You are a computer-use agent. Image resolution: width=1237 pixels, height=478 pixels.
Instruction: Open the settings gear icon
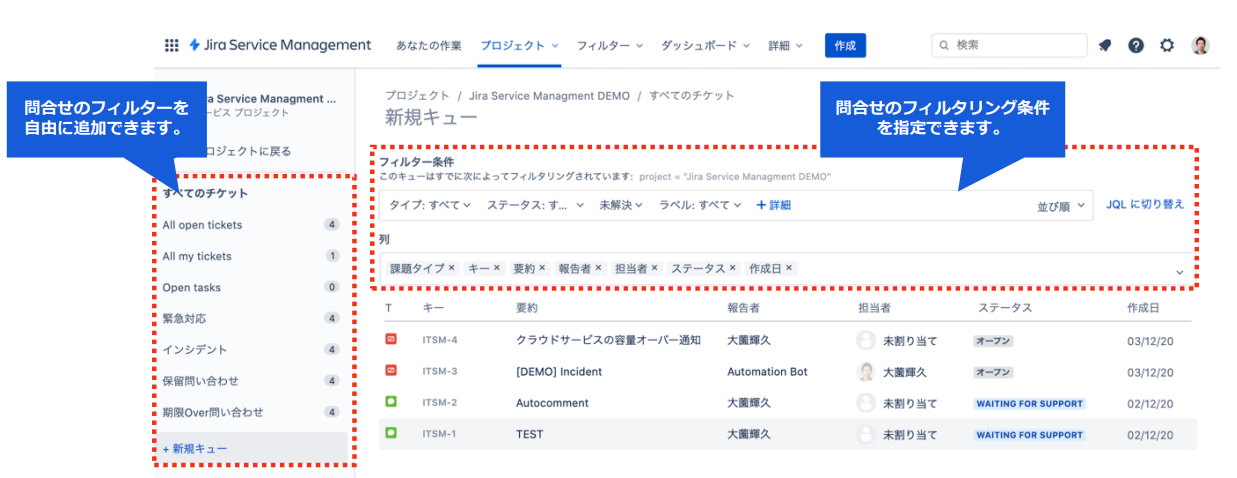pos(1167,45)
